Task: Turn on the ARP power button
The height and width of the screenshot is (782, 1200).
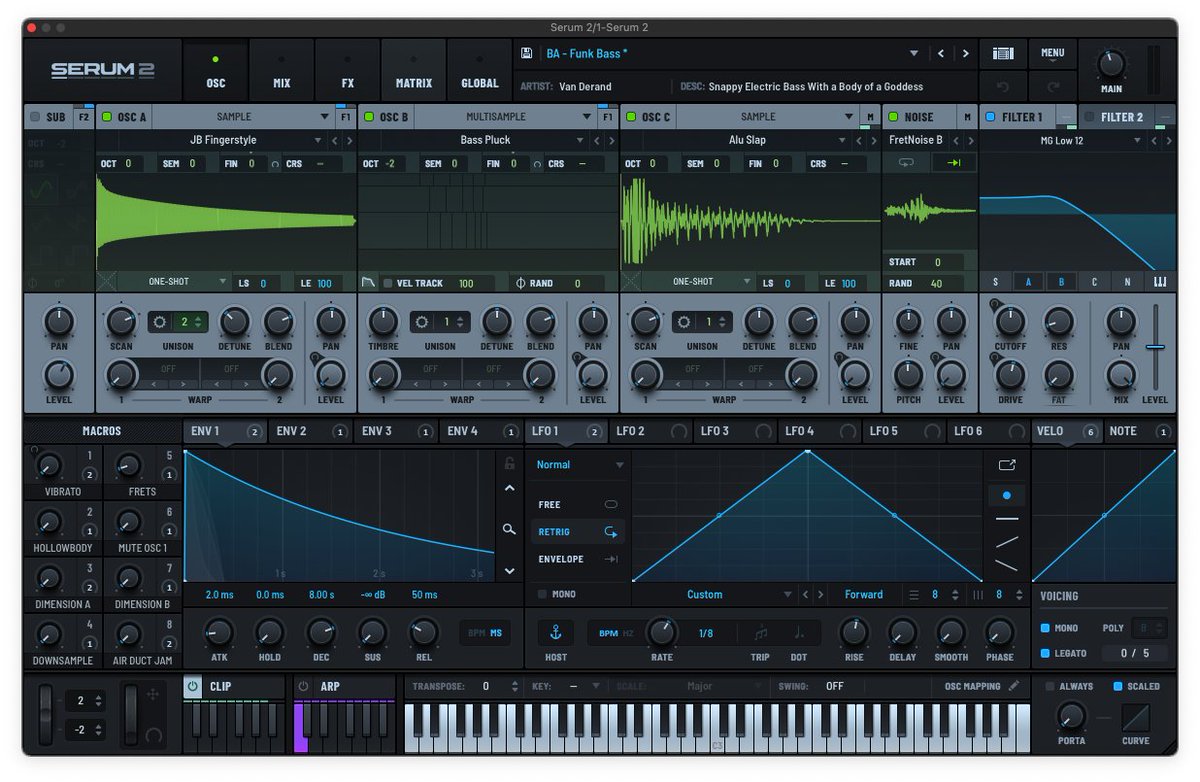Action: tap(304, 687)
